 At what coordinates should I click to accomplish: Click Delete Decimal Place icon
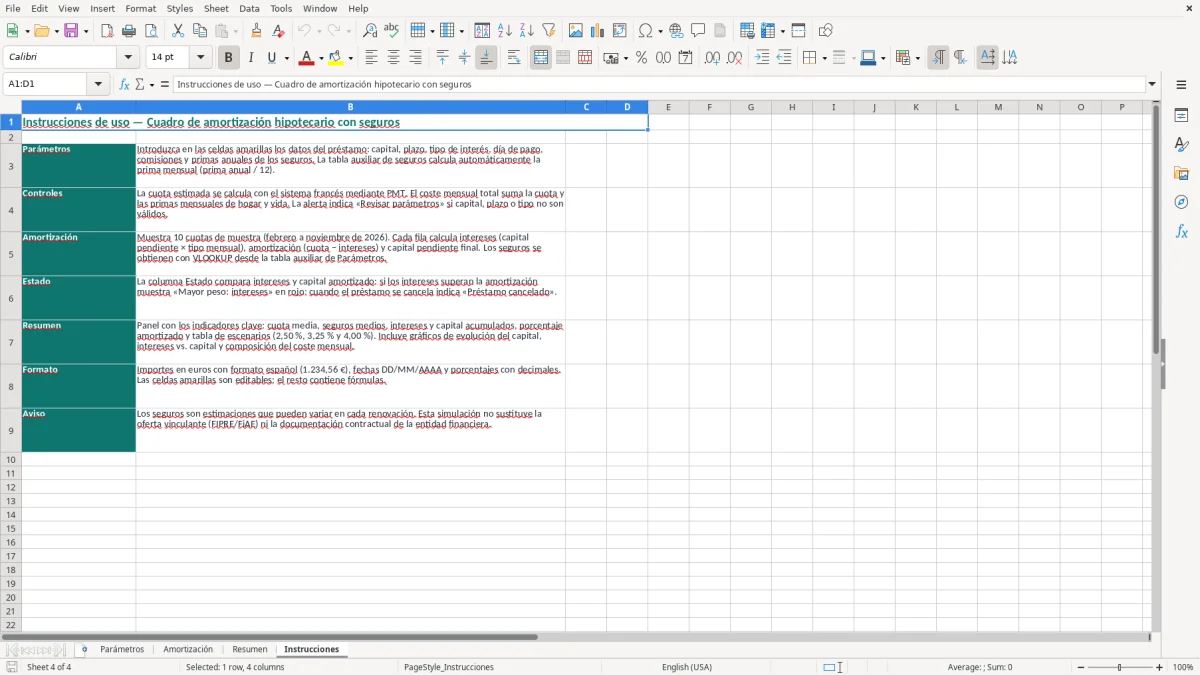735,58
